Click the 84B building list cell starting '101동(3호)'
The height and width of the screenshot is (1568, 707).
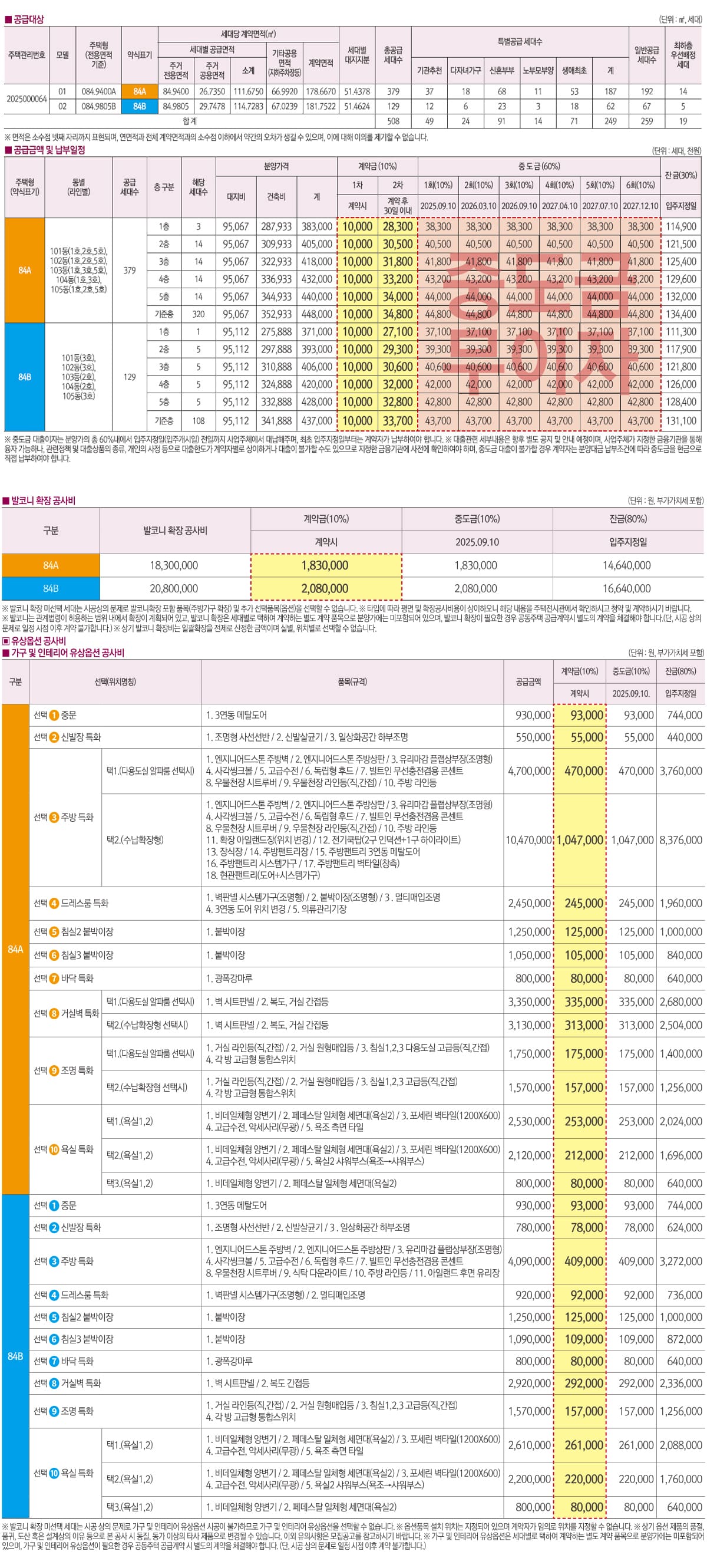tap(78, 377)
